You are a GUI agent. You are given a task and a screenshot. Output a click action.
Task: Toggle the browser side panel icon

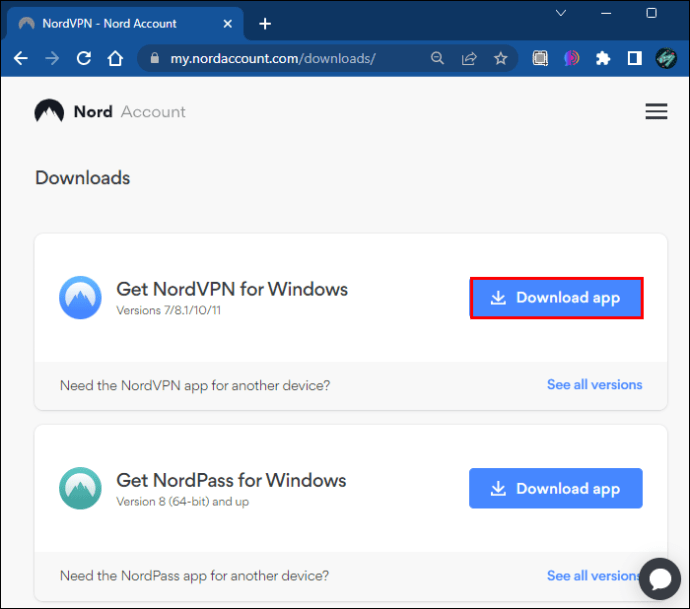[x=635, y=58]
